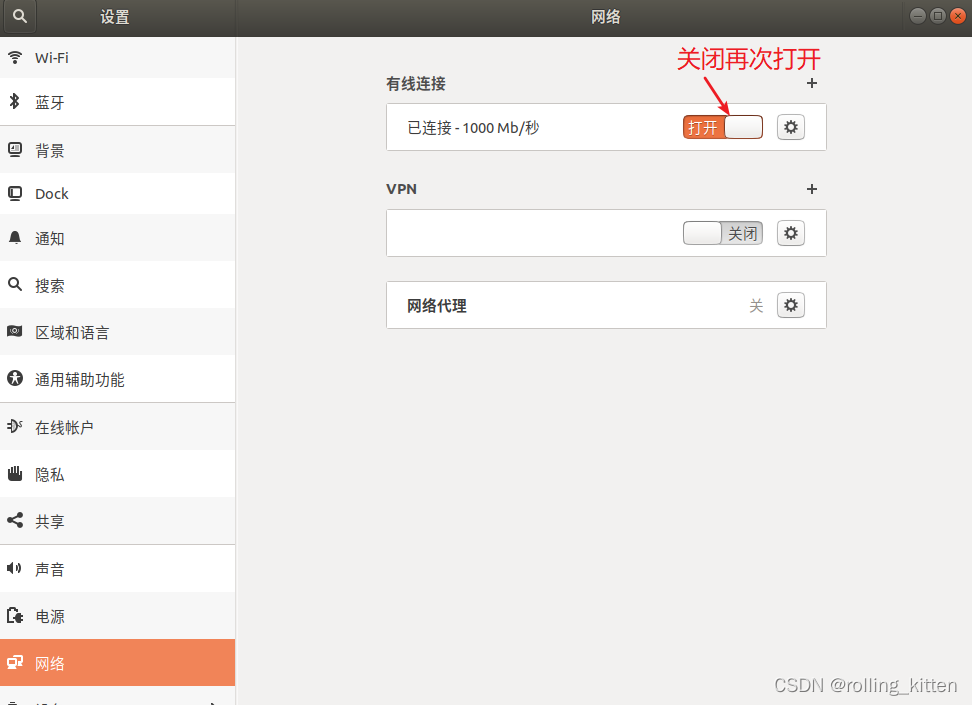Viewport: 972px width, 705px height.
Task: Minimize the settings window
Action: 917,16
